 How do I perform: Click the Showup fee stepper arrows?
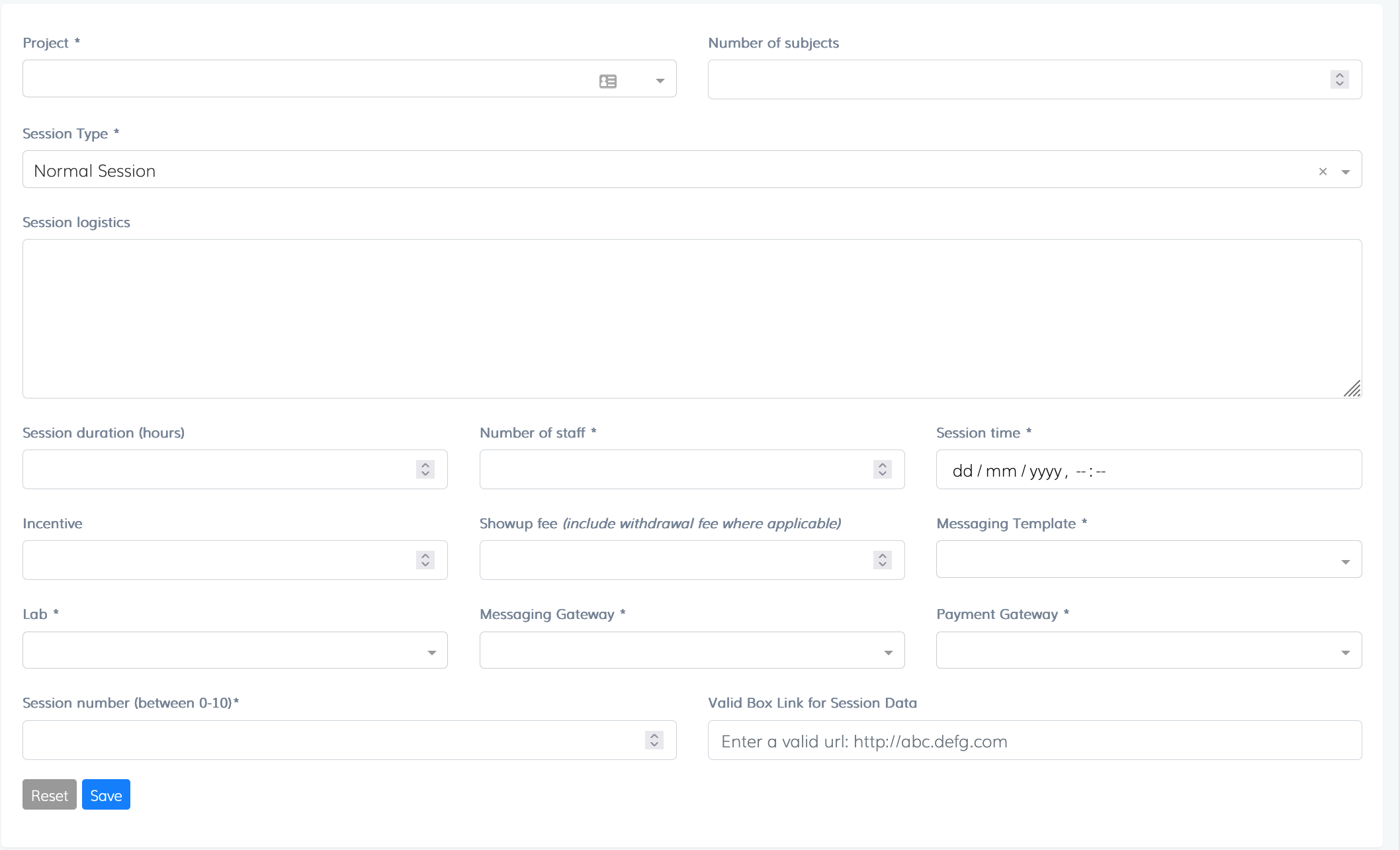pos(882,560)
